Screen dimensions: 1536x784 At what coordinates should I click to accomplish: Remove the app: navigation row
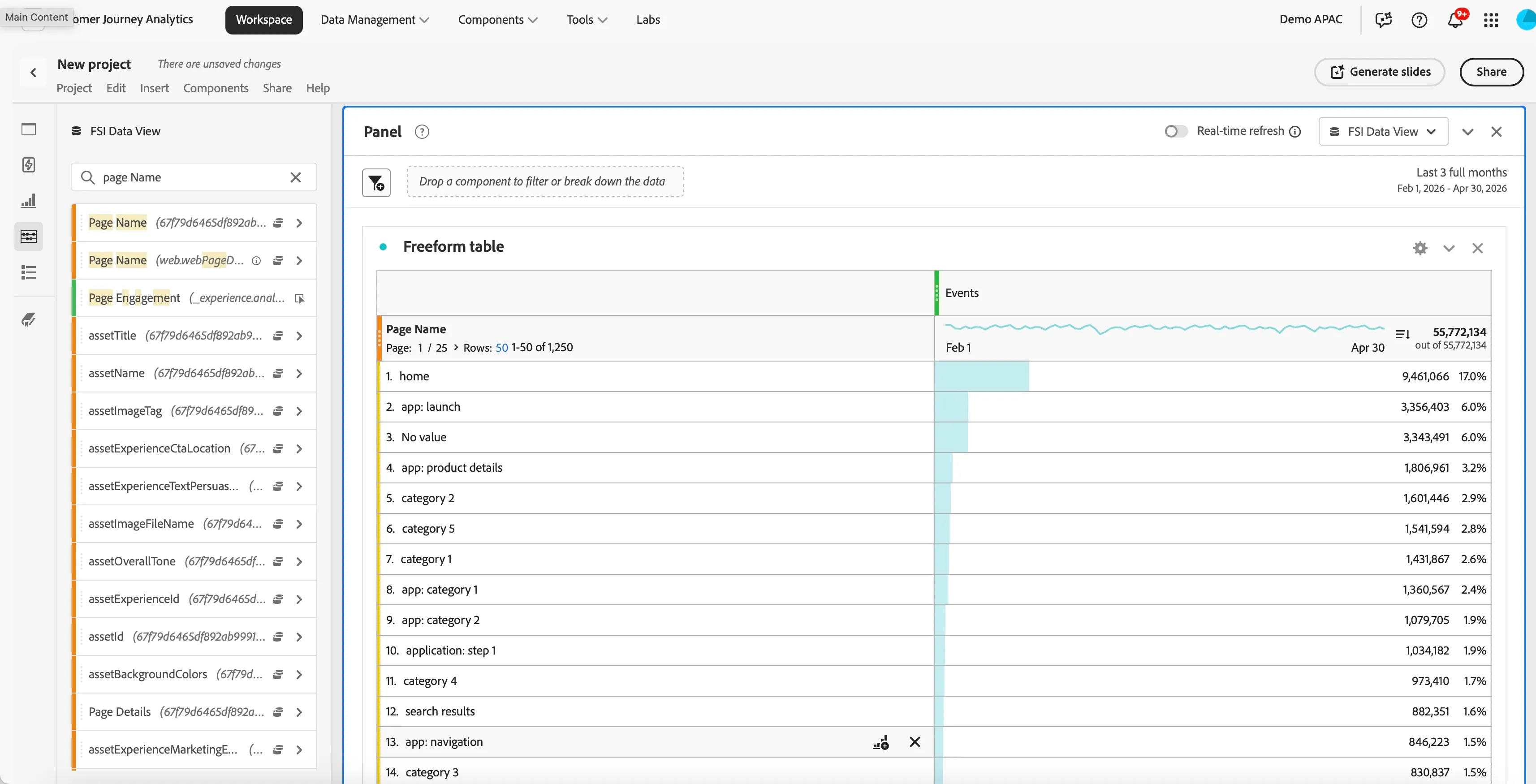(x=915, y=742)
